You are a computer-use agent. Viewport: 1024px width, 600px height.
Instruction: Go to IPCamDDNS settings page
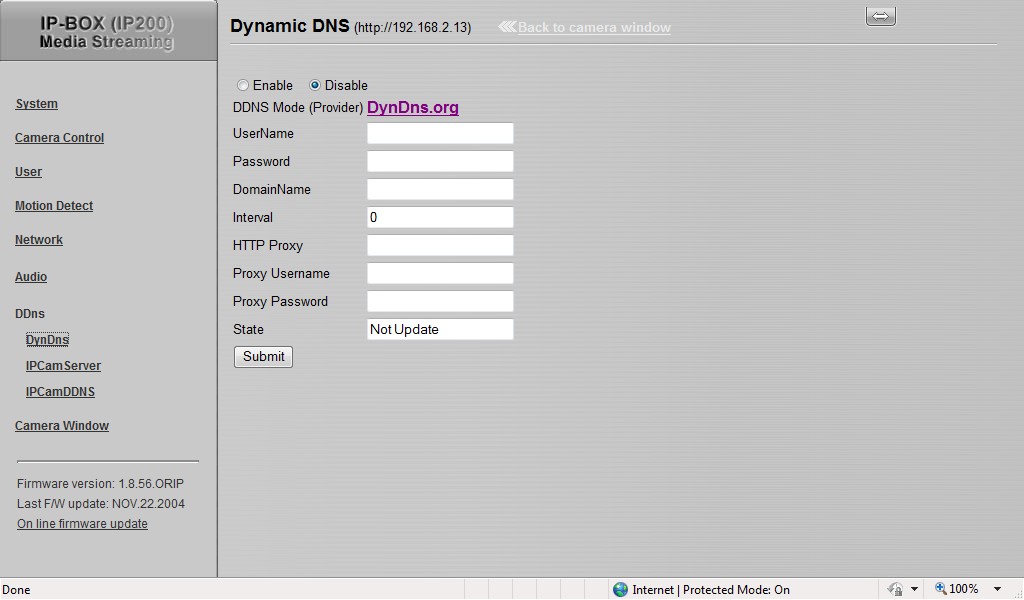click(x=60, y=392)
